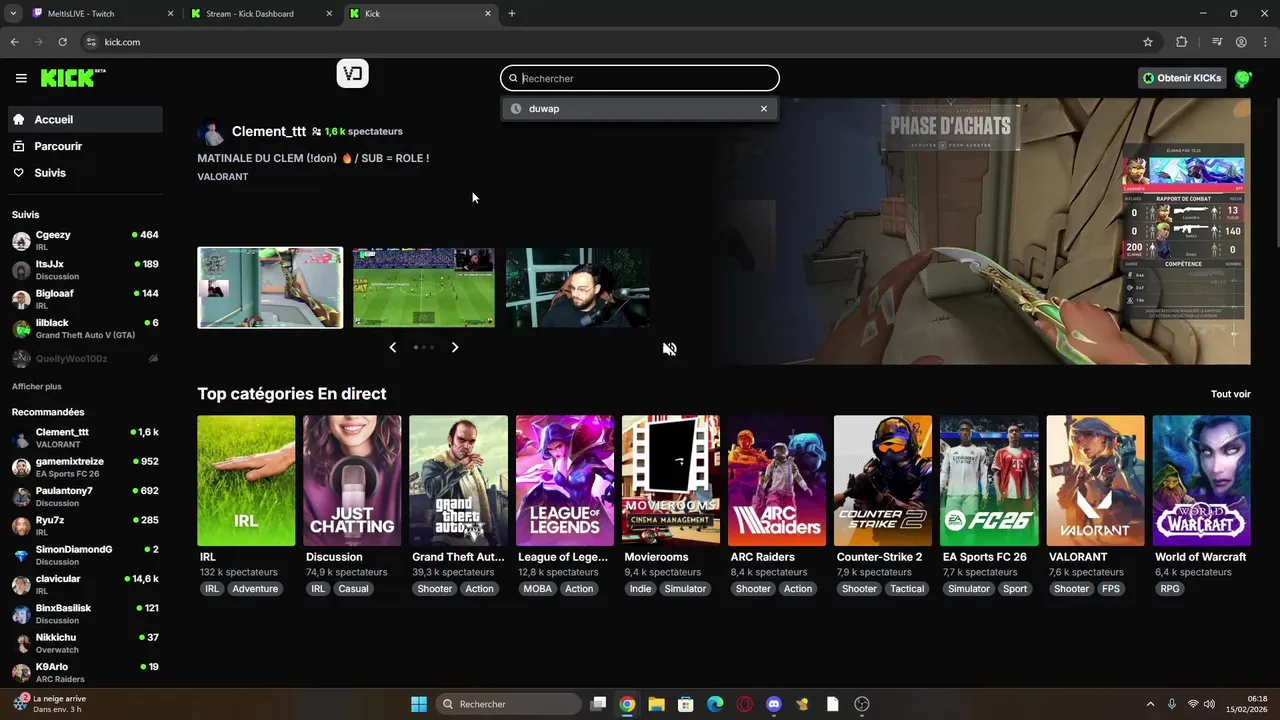Open Windows Start menu
1280x720 pixels.
pyautogui.click(x=419, y=704)
